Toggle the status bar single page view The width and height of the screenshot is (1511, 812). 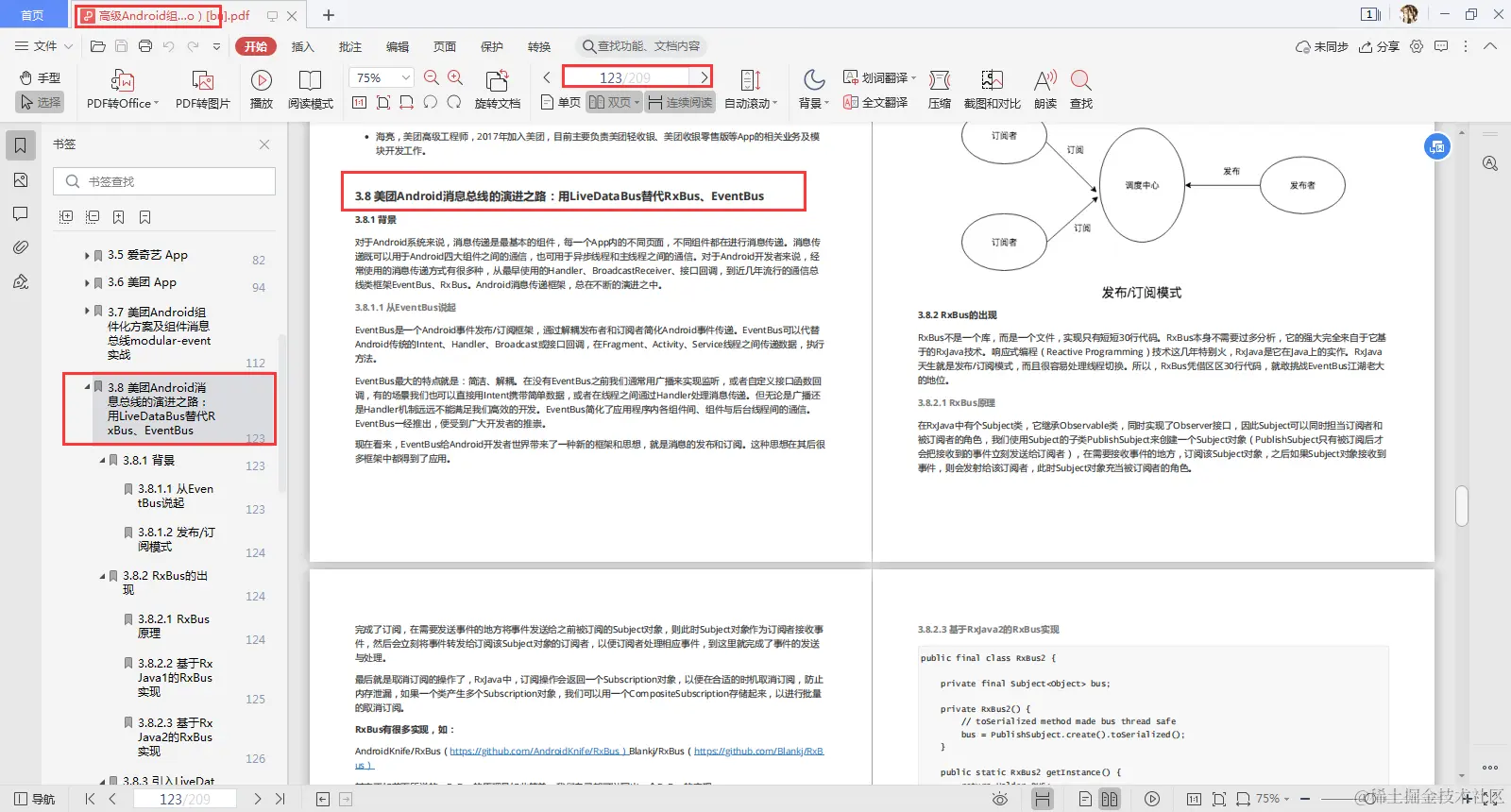1085,799
